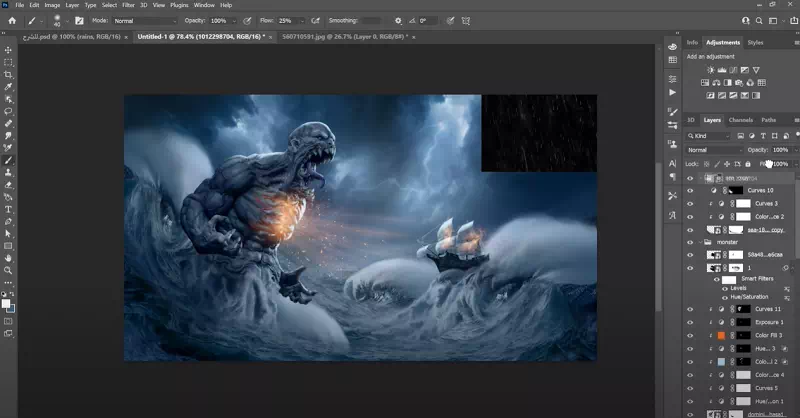Open the Filter menu

pos(128,5)
